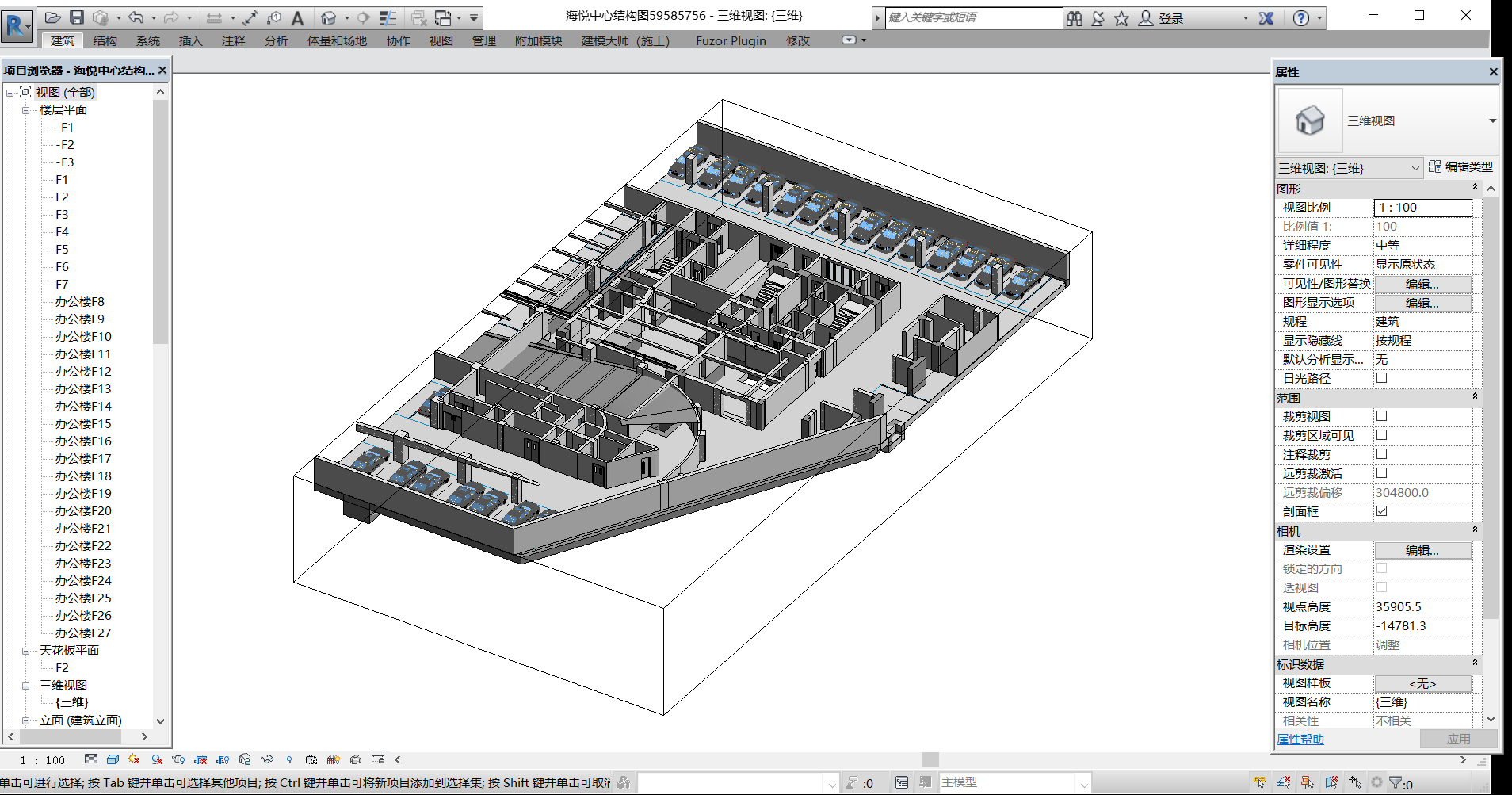The height and width of the screenshot is (795, 1512).
Task: Collapse the 楼层平面 tree node
Action: (x=25, y=110)
